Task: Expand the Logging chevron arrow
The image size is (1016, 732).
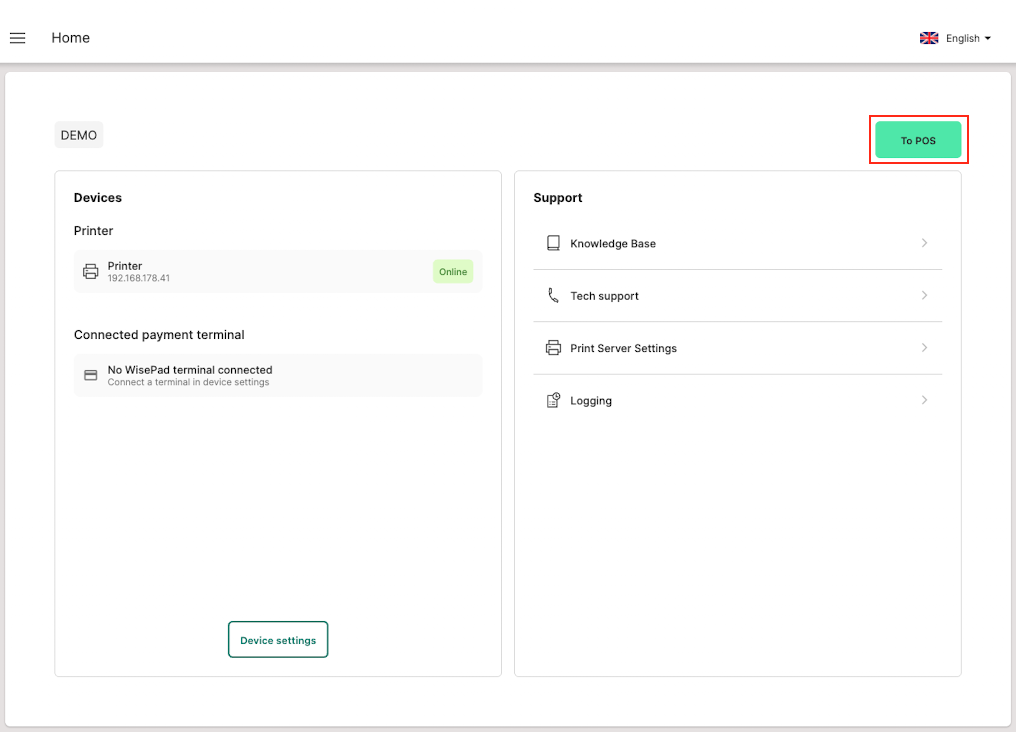Action: click(924, 401)
